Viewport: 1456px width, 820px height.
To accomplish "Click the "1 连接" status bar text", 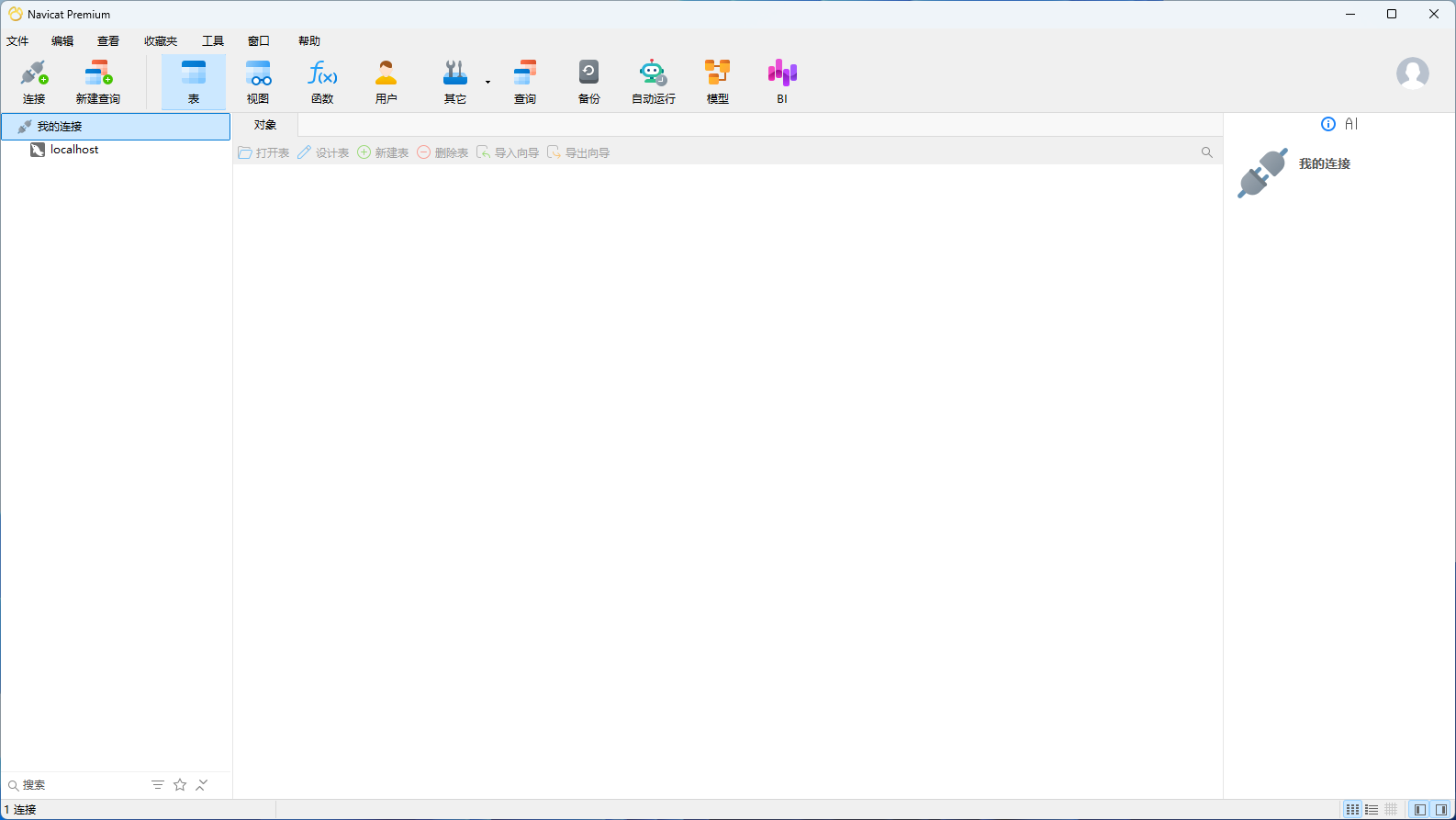I will (20, 810).
